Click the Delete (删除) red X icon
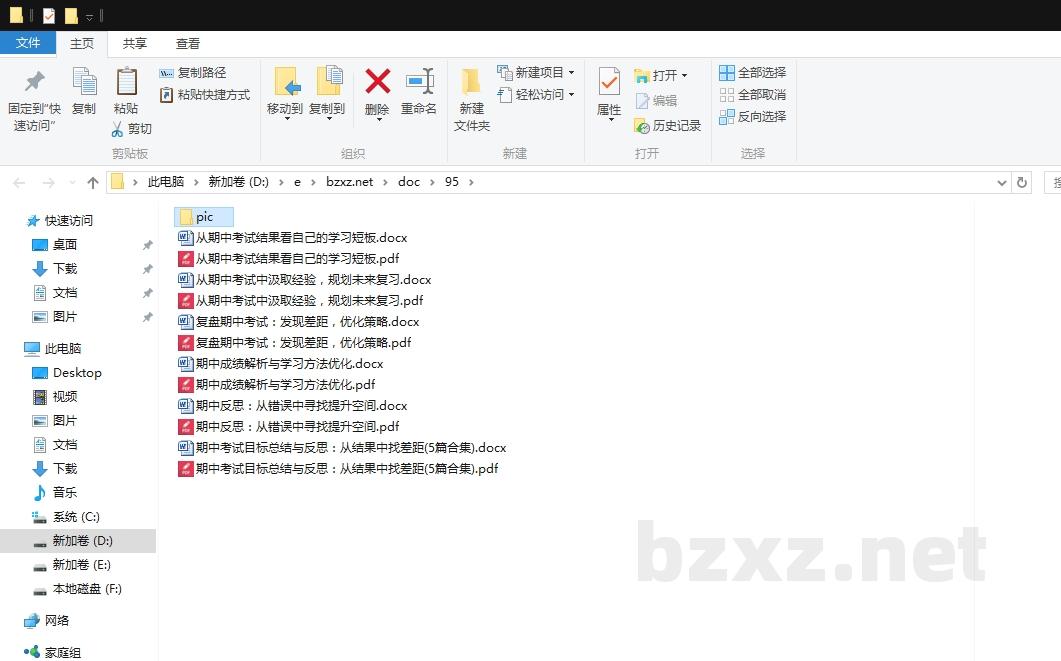 pos(377,83)
